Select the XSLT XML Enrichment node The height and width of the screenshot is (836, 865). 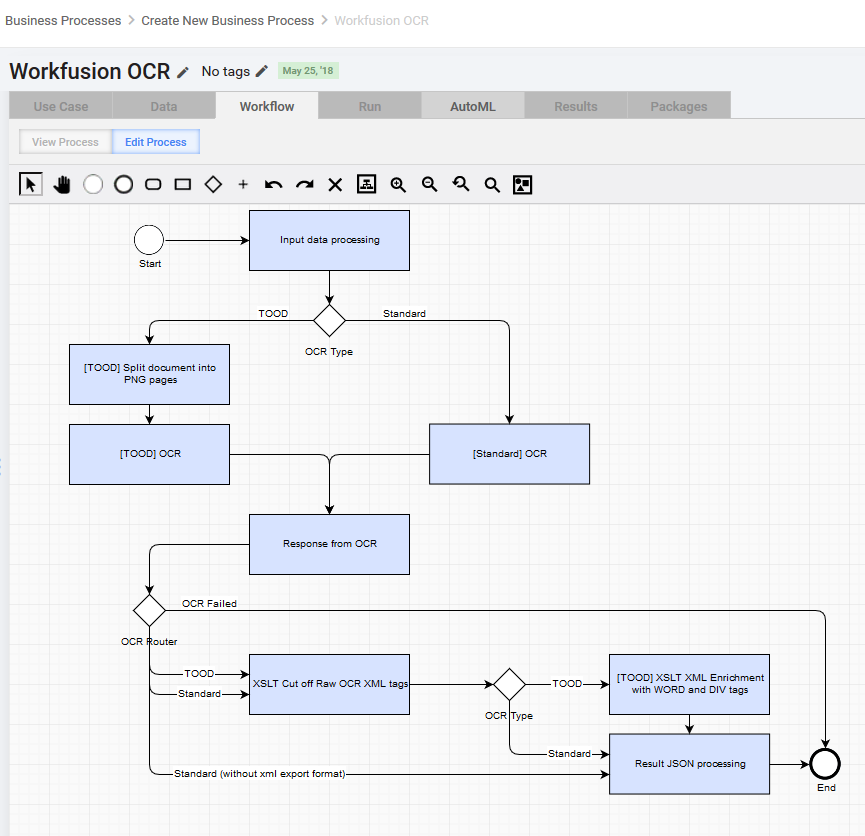[690, 684]
